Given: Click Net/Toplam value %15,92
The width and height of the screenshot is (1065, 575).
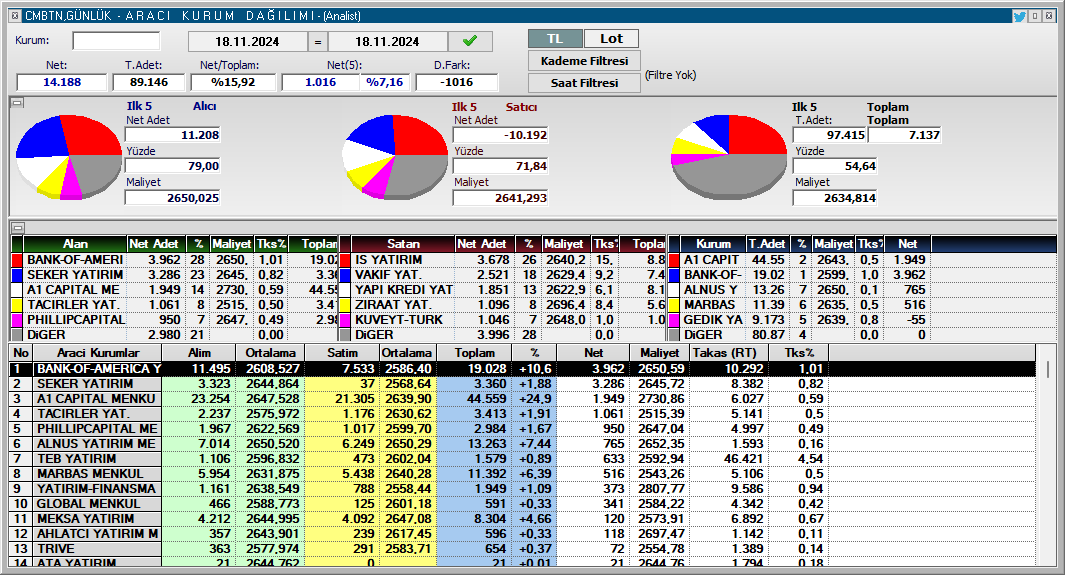Looking at the screenshot, I should pyautogui.click(x=233, y=82).
